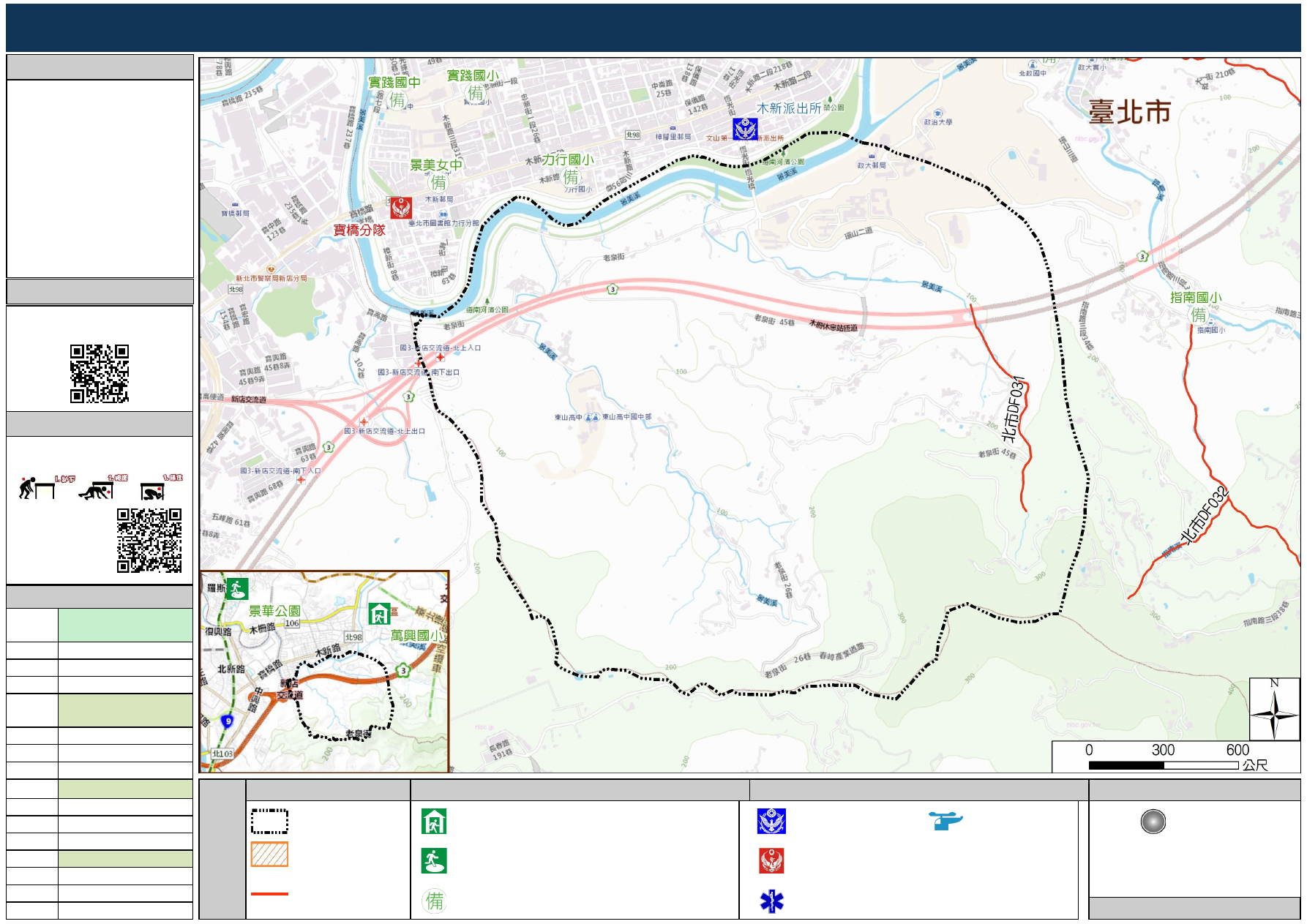Image resolution: width=1307 pixels, height=924 pixels.
Task: Click the running-person outdoor shelter legend icon
Action: 434,861
